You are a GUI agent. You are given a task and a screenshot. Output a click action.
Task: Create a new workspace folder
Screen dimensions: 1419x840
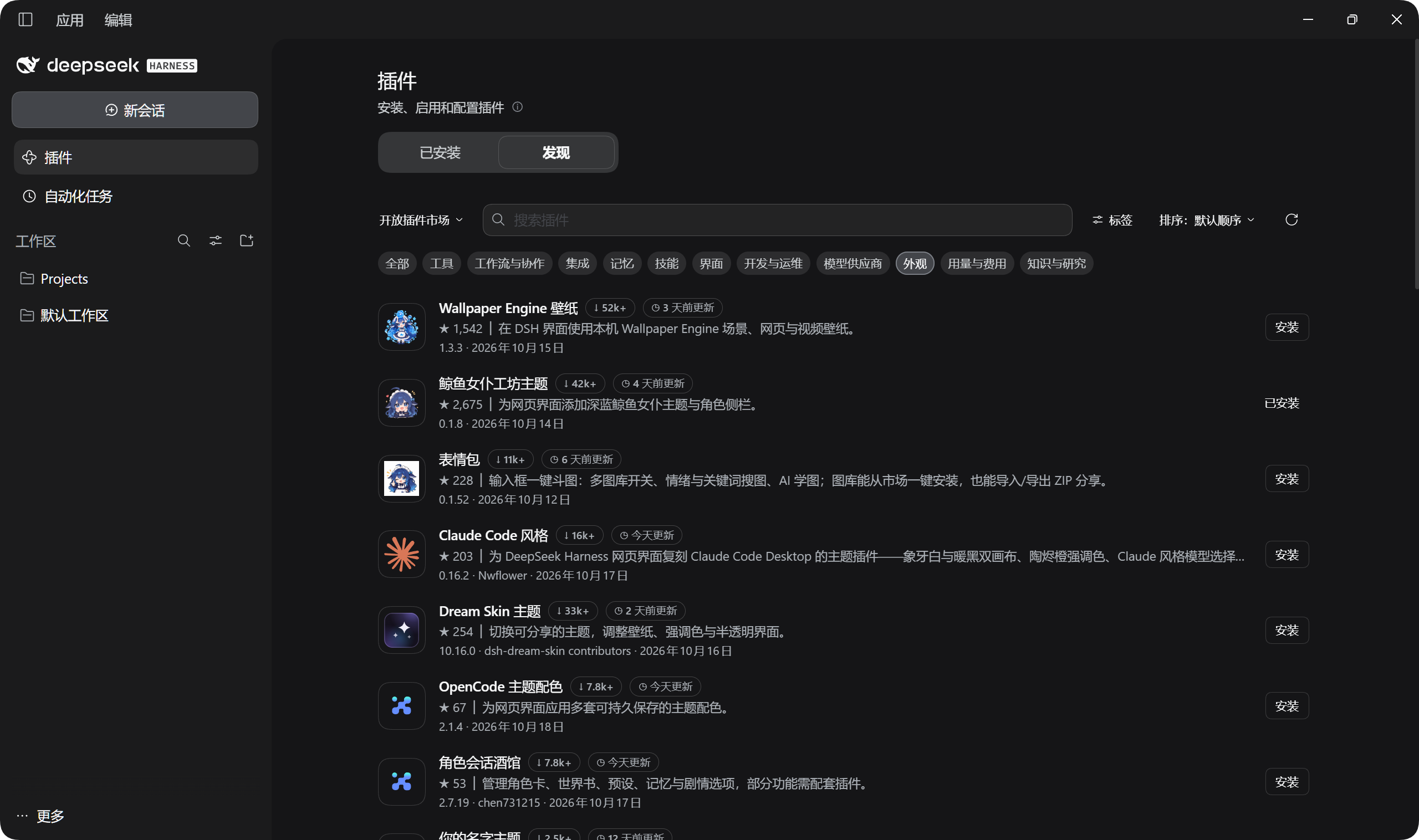(247, 240)
